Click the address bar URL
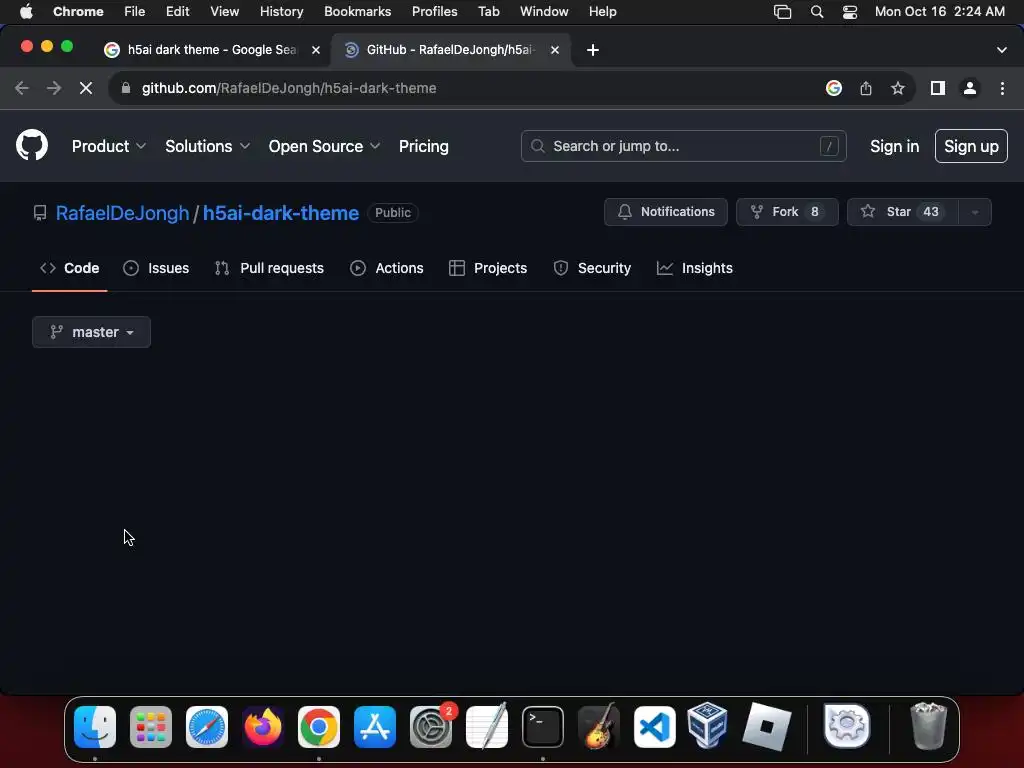This screenshot has height=768, width=1024. [x=289, y=88]
